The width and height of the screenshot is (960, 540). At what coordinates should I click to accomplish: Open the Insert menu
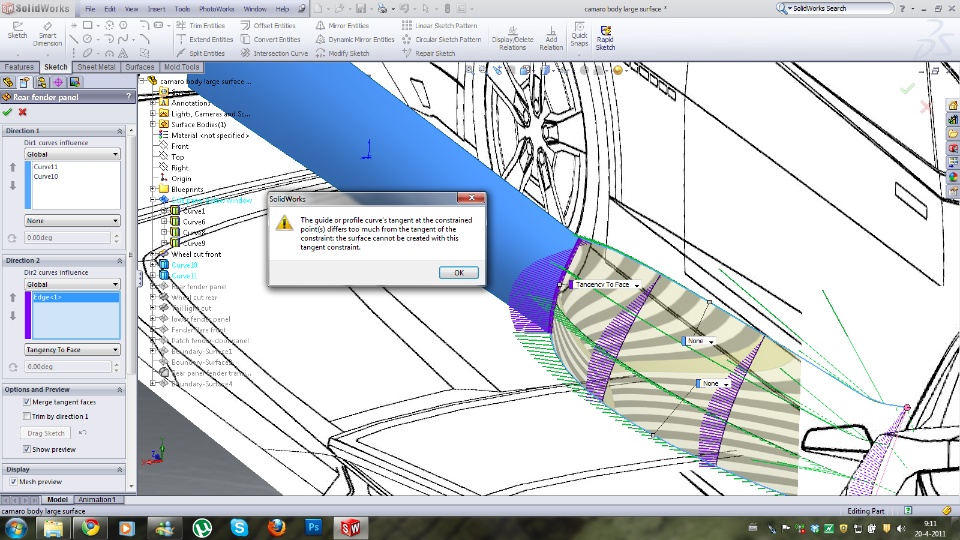(x=156, y=9)
